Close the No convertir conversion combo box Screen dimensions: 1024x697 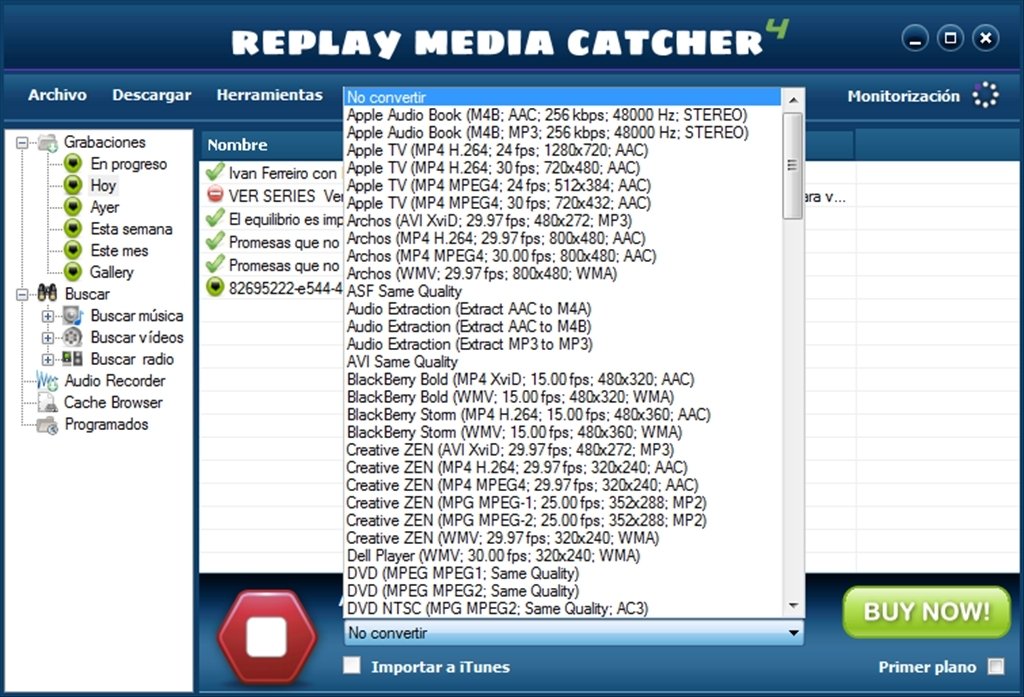[573, 632]
